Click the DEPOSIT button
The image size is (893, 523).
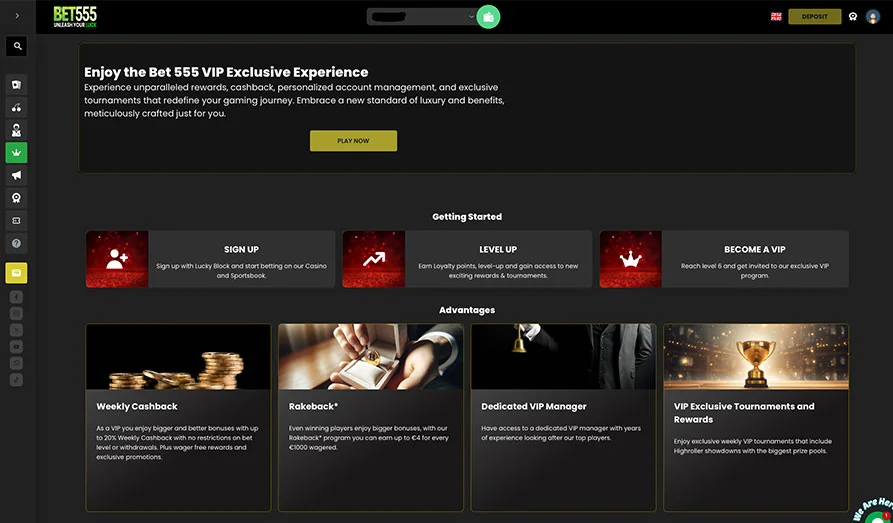pos(814,17)
